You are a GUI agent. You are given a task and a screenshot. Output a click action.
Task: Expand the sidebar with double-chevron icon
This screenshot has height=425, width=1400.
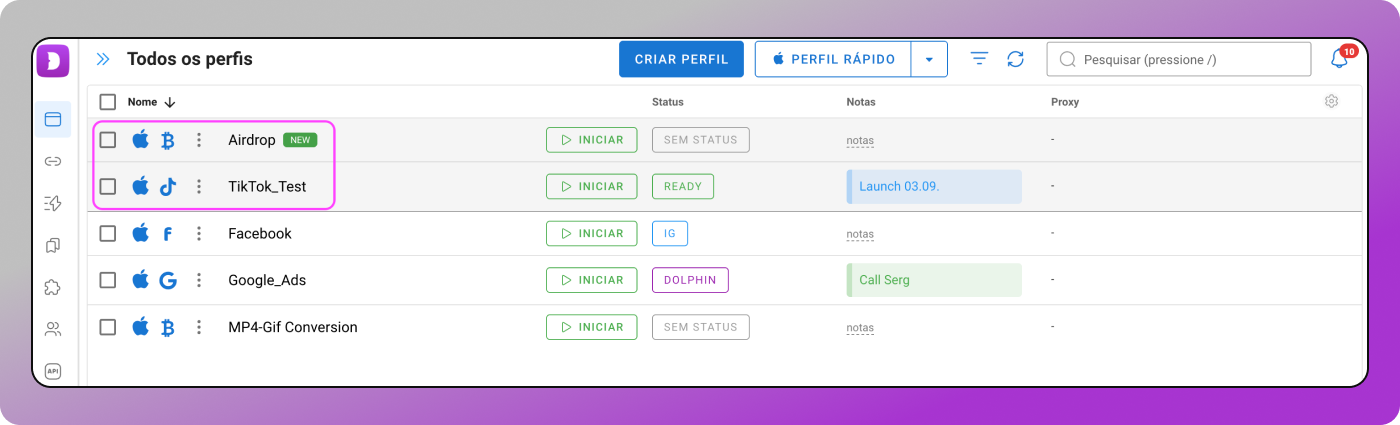coord(103,59)
